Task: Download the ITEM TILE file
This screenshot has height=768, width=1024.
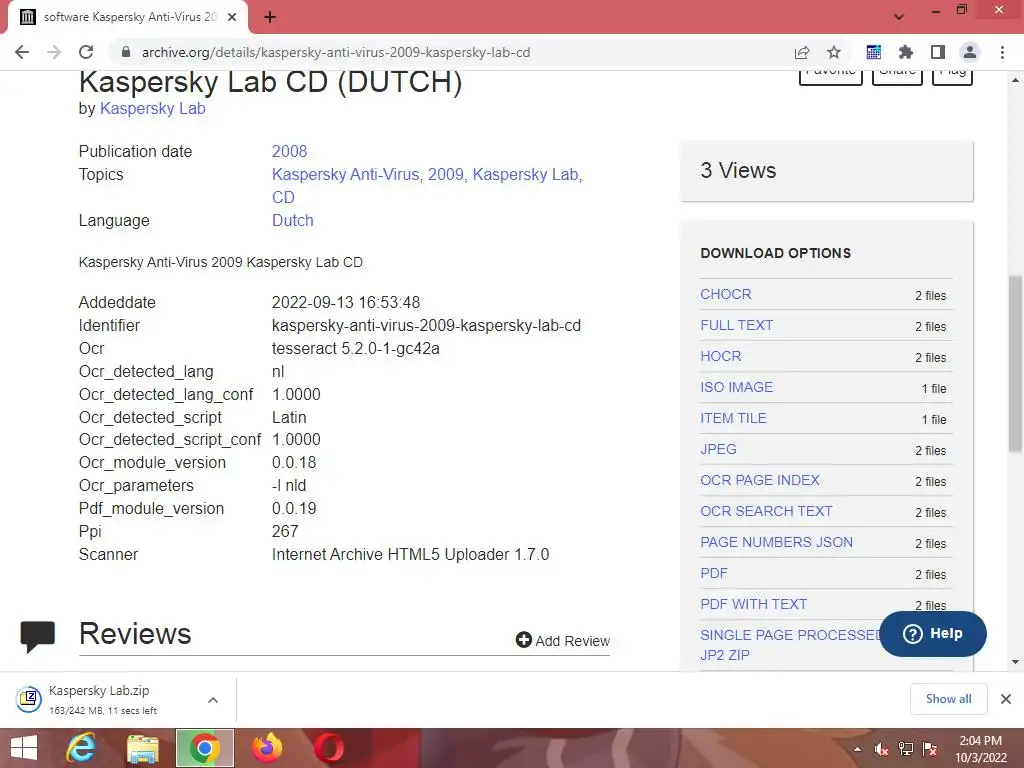Action: pyautogui.click(x=733, y=419)
